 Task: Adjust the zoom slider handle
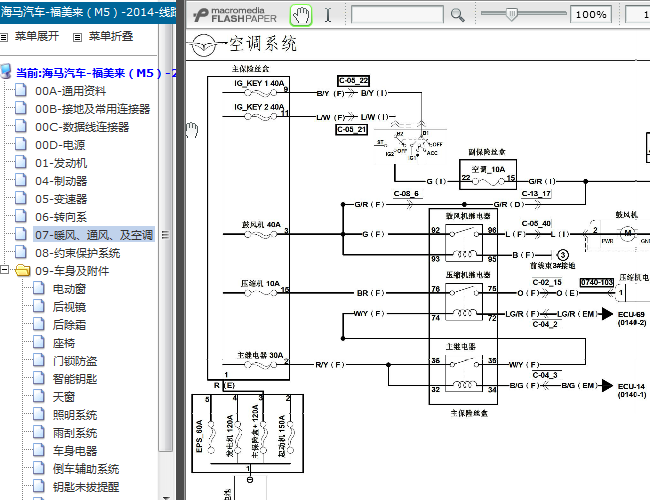pos(512,15)
